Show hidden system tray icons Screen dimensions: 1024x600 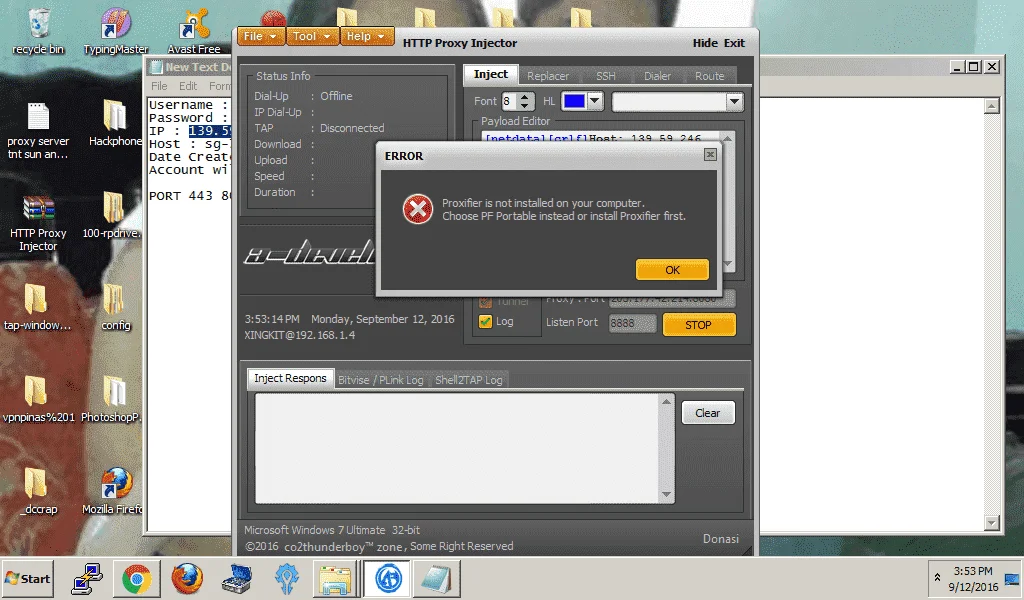[937, 578]
